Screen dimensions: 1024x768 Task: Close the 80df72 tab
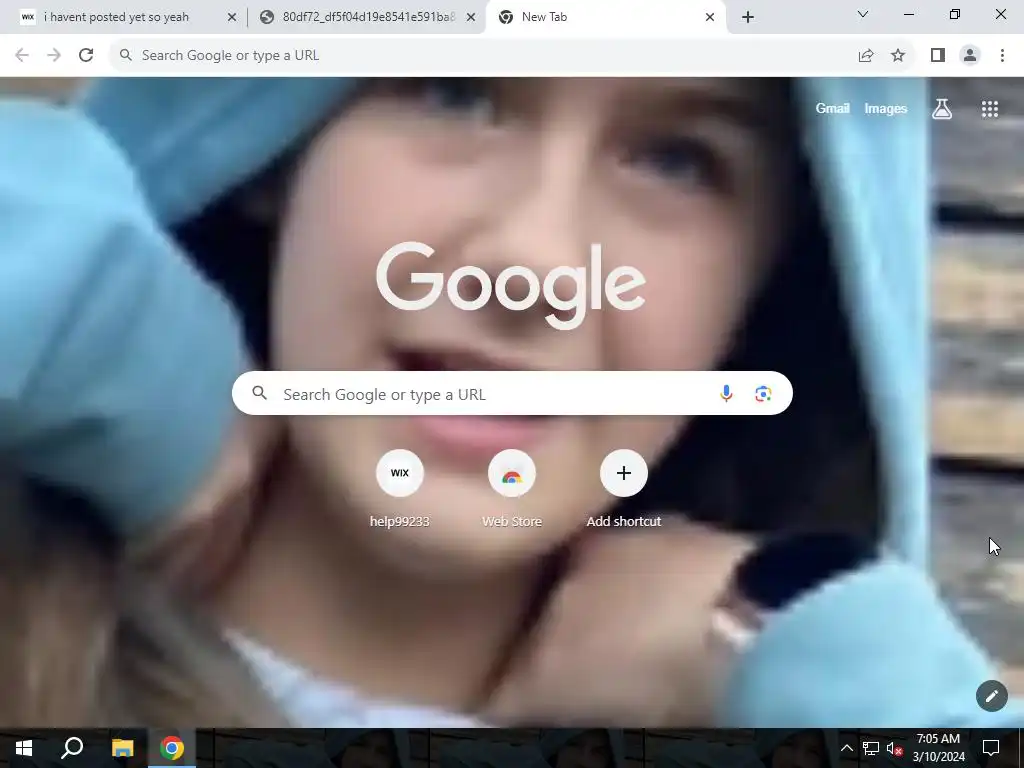tap(471, 17)
